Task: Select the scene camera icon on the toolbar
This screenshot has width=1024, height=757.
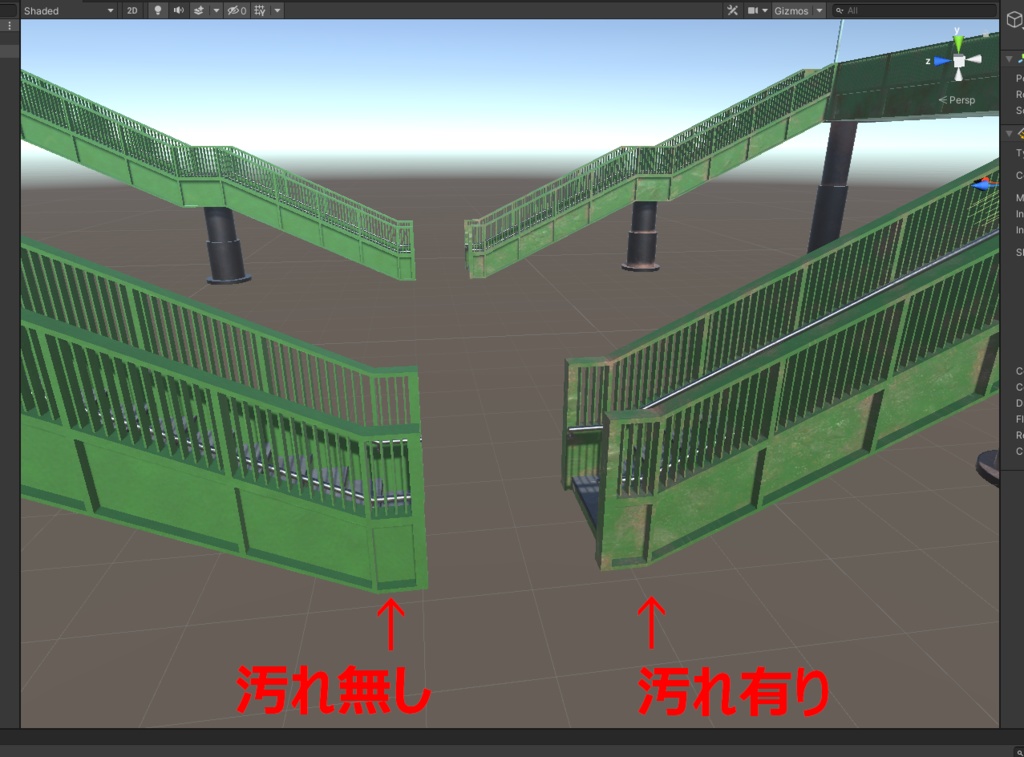Action: pos(752,10)
